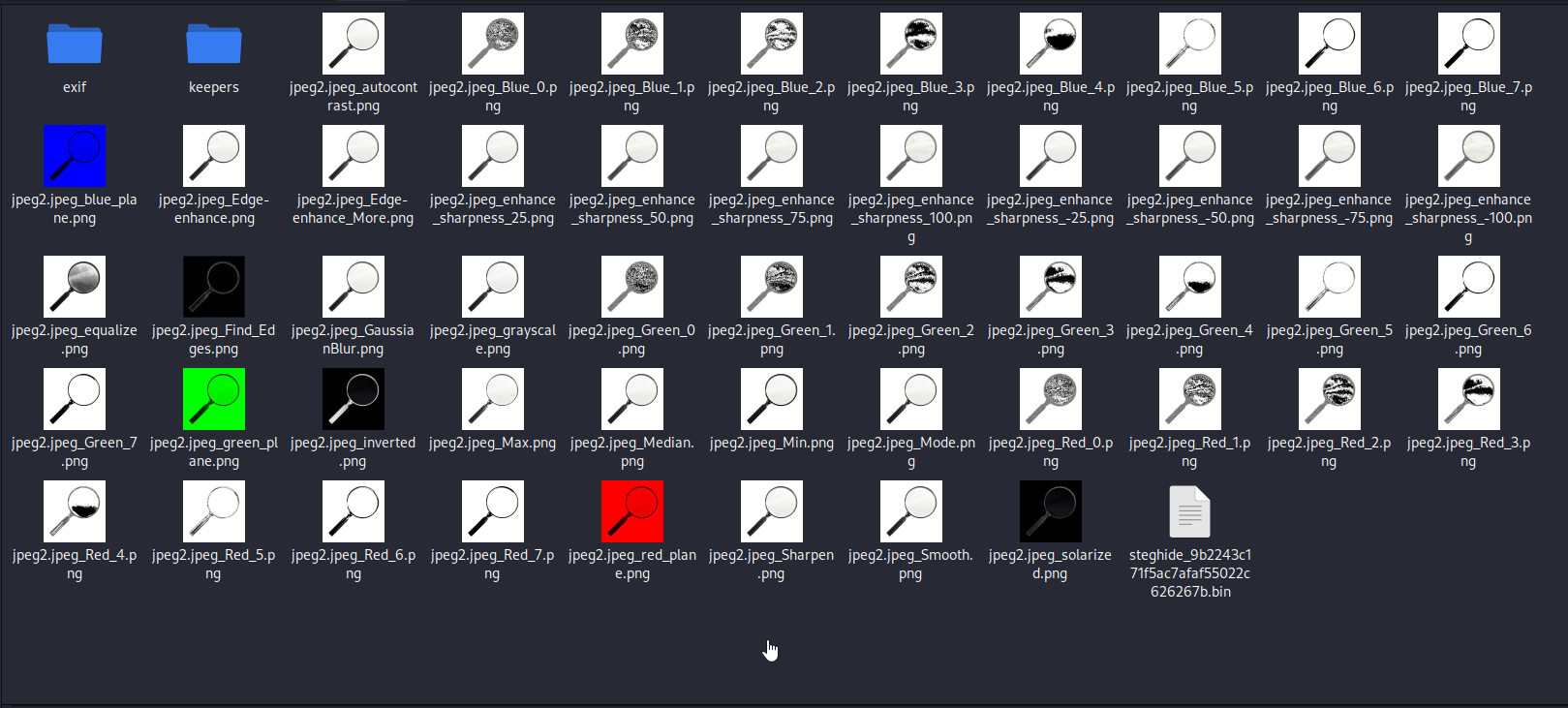Select the steghide .bin document file
This screenshot has width=1568, height=708.
[x=1190, y=511]
